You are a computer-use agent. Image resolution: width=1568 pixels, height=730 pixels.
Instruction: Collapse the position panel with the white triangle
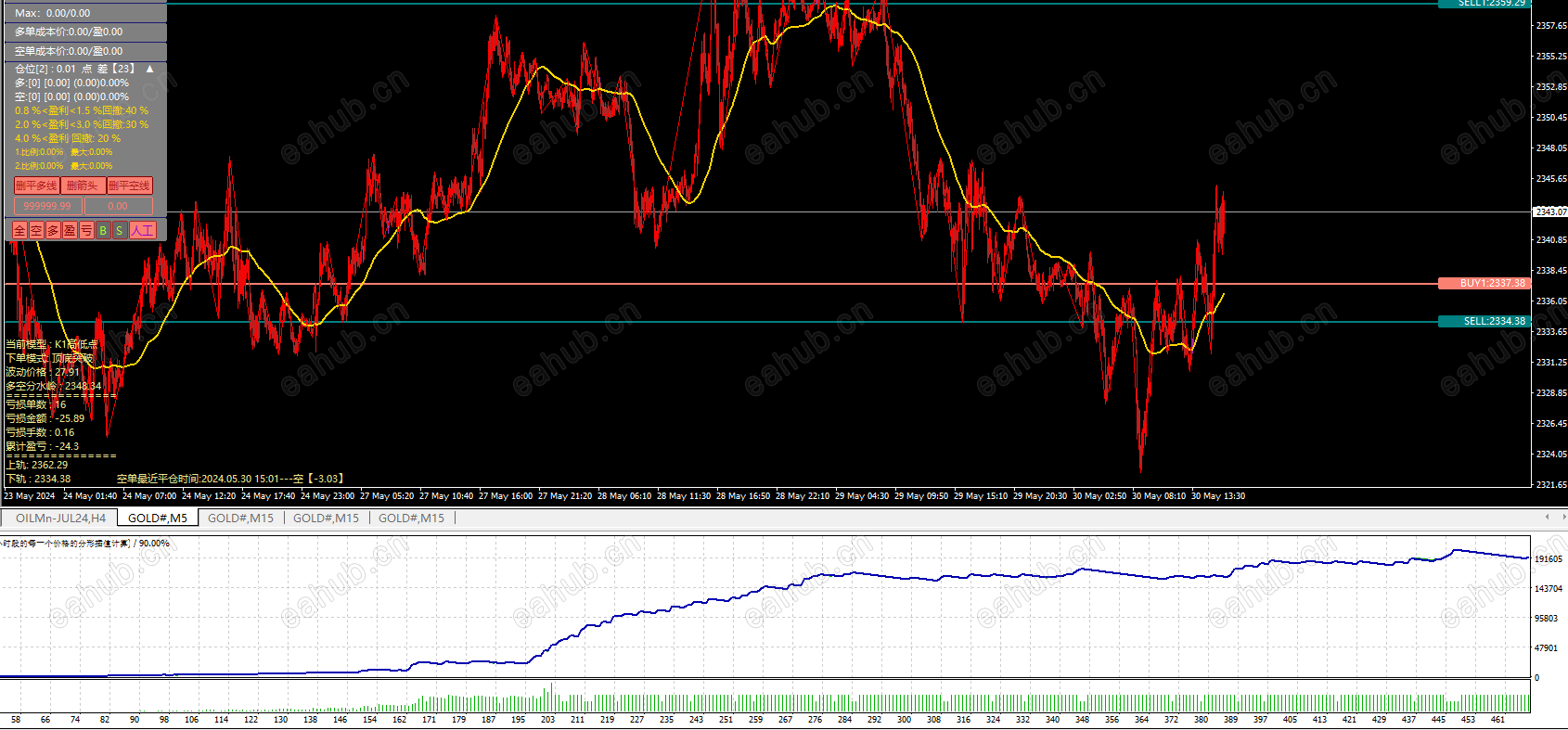point(149,69)
